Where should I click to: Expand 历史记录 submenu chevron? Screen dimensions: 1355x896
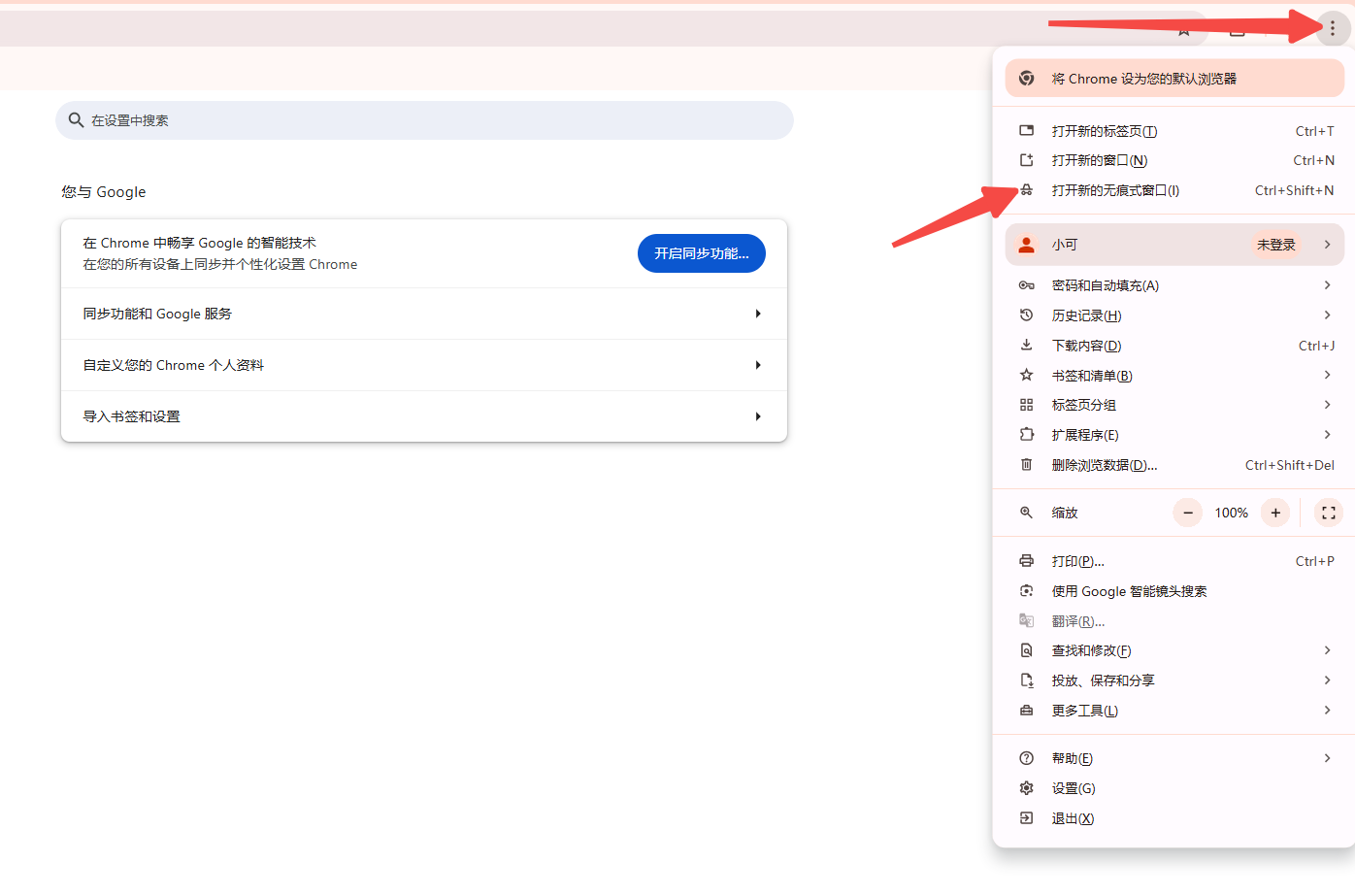[x=1327, y=315]
